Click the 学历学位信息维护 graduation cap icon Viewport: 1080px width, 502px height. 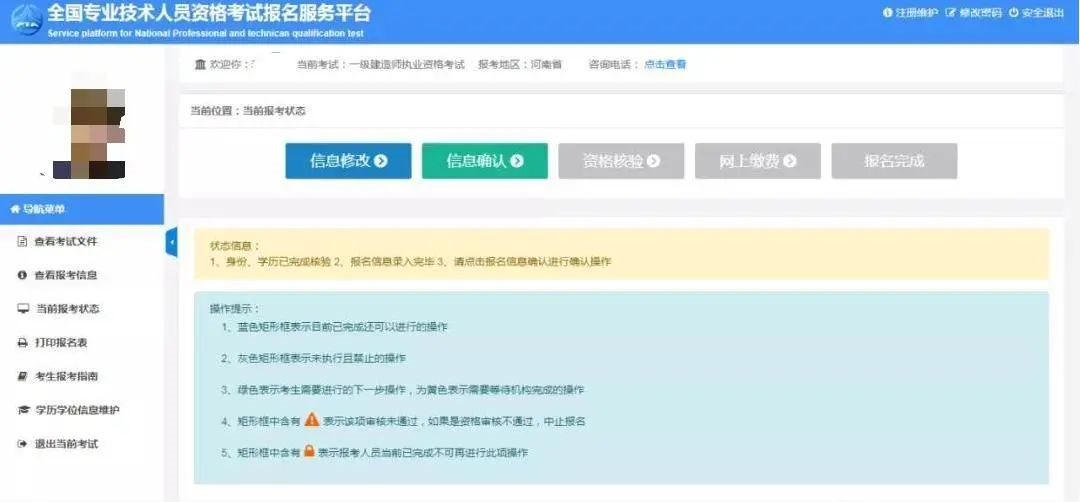tap(22, 411)
